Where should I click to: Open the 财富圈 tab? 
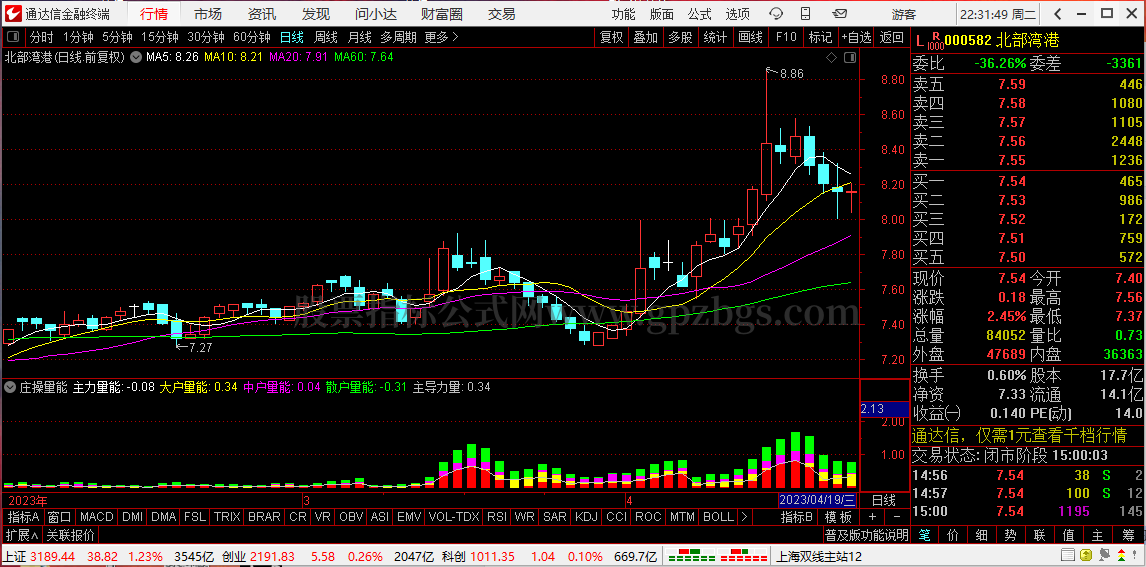pyautogui.click(x=442, y=14)
